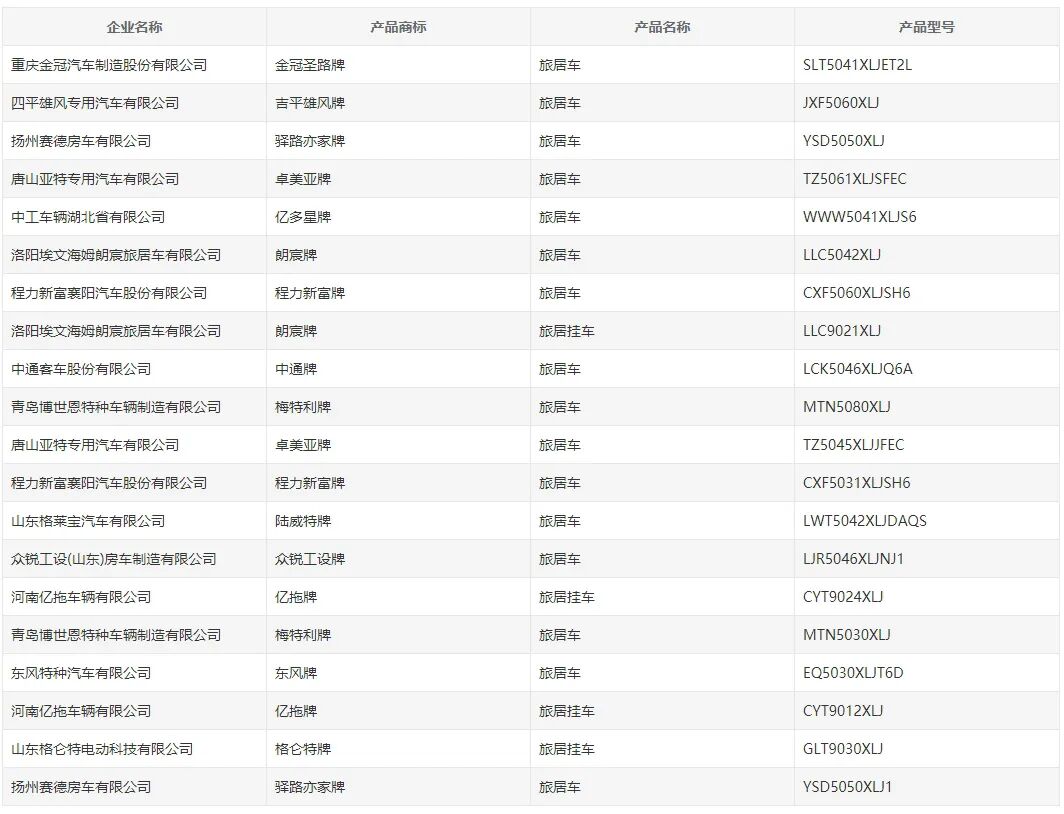
Task: Click 卓美亚牌 in the TZ5061XLJSFEC row
Action: click(303, 179)
